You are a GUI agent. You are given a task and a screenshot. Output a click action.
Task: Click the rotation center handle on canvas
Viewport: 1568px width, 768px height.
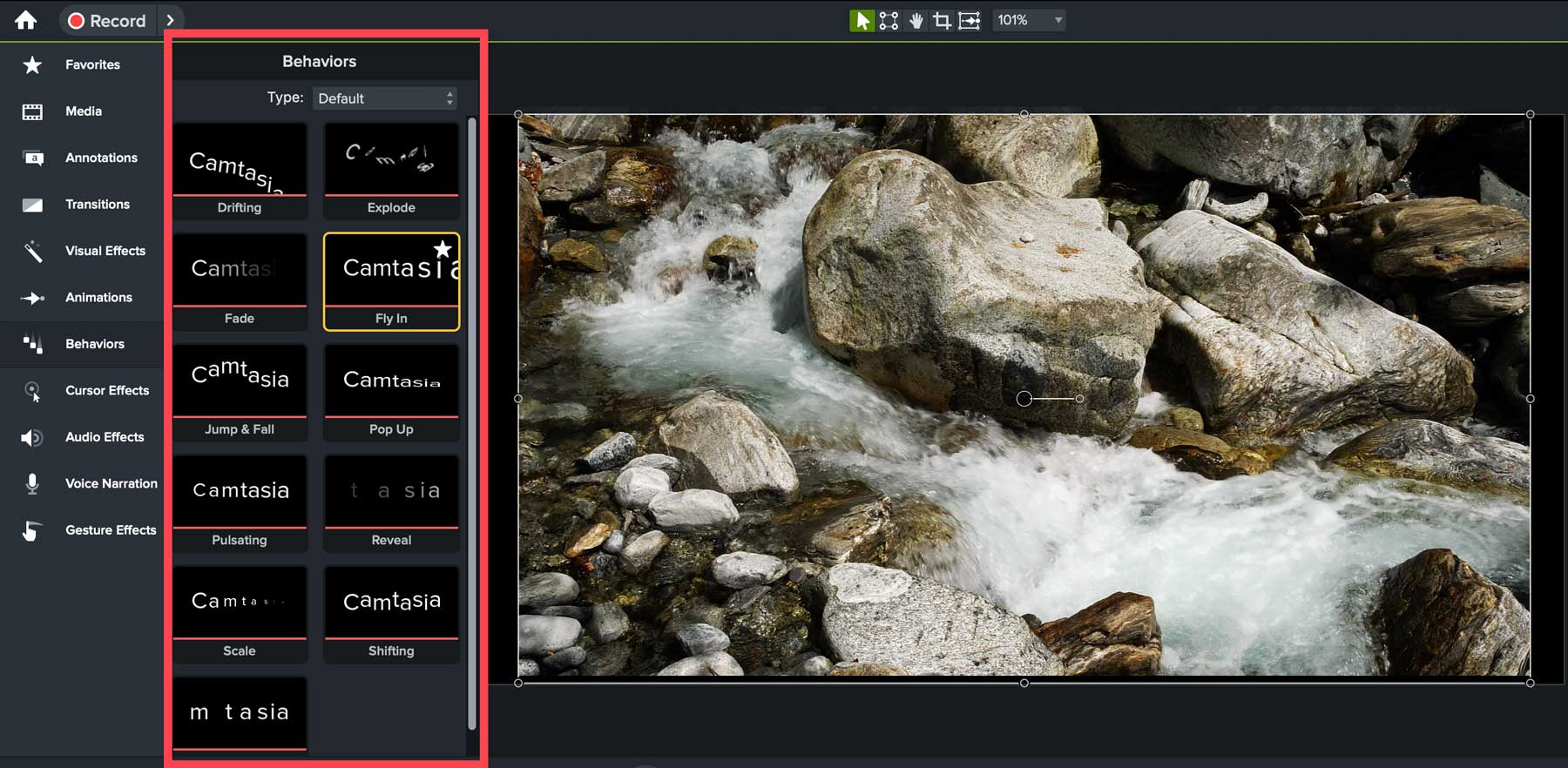click(1024, 398)
